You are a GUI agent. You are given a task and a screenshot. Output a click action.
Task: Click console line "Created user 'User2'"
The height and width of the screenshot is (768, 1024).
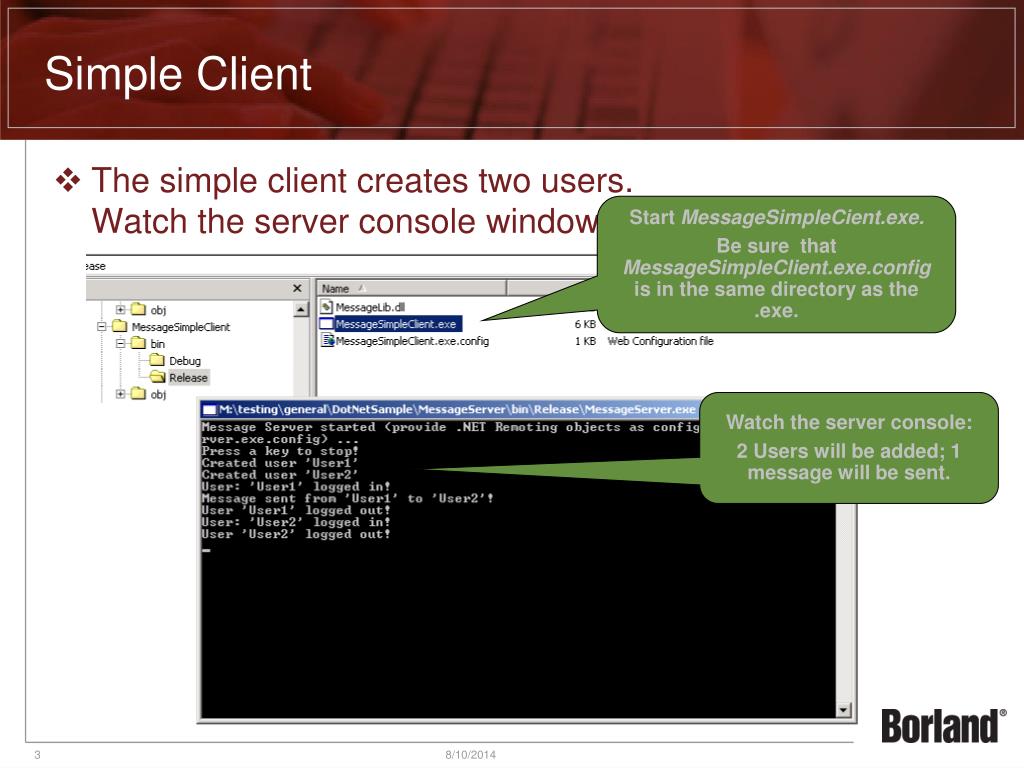(280, 475)
